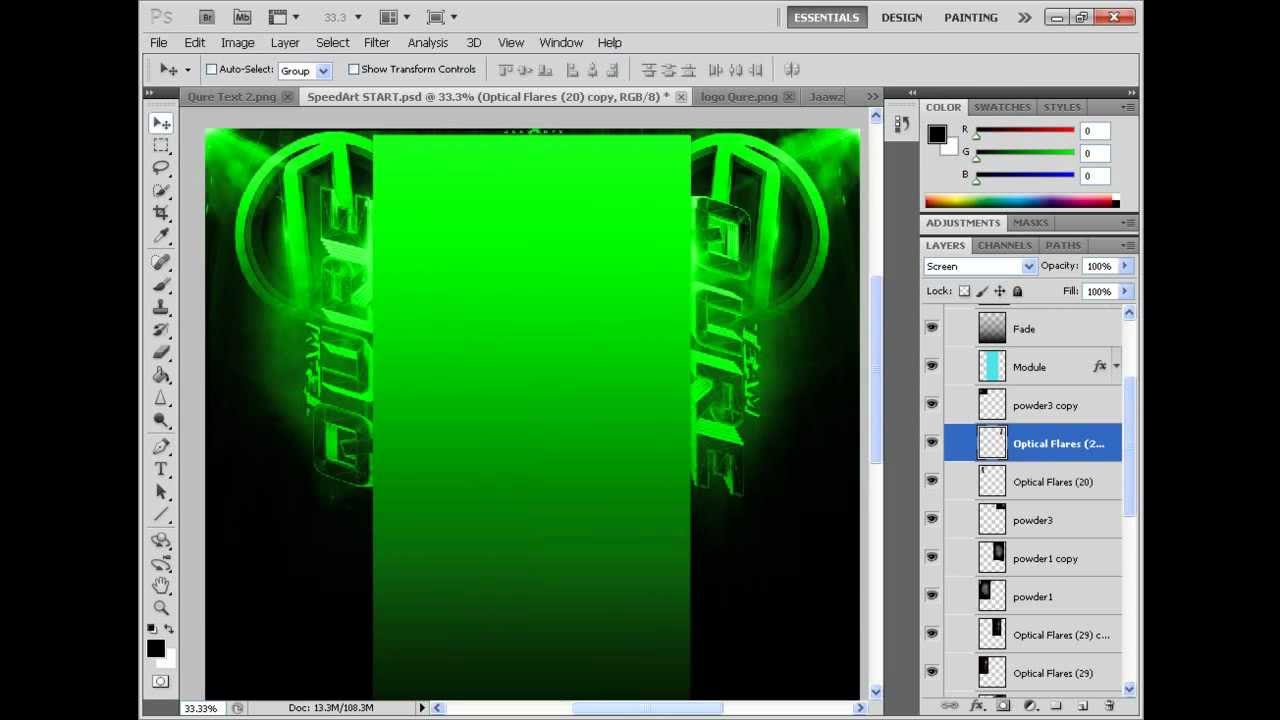Select the Crop tool
The width and height of the screenshot is (1280, 720).
161,213
